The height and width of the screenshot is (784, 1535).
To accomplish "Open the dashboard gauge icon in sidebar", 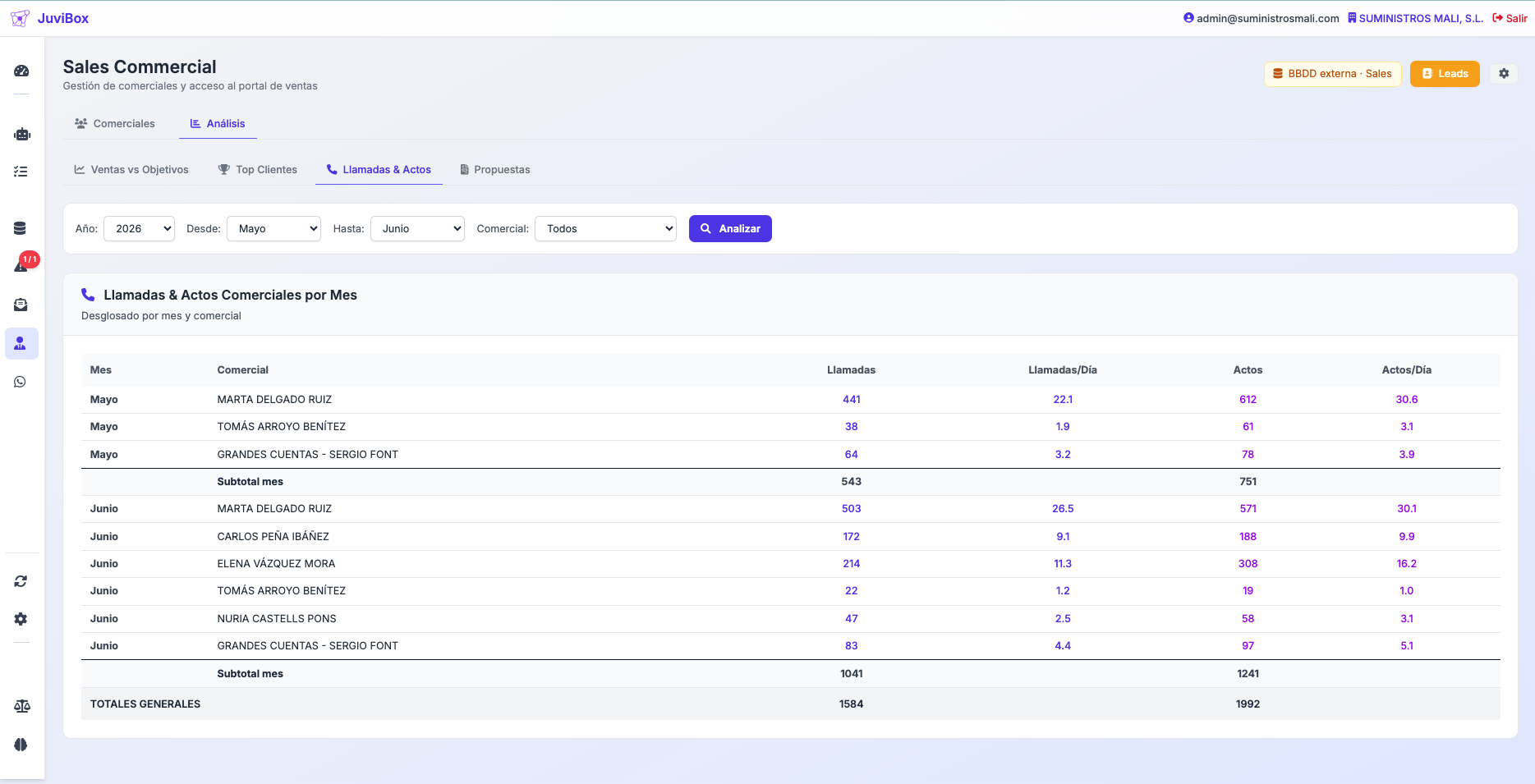I will [21, 71].
